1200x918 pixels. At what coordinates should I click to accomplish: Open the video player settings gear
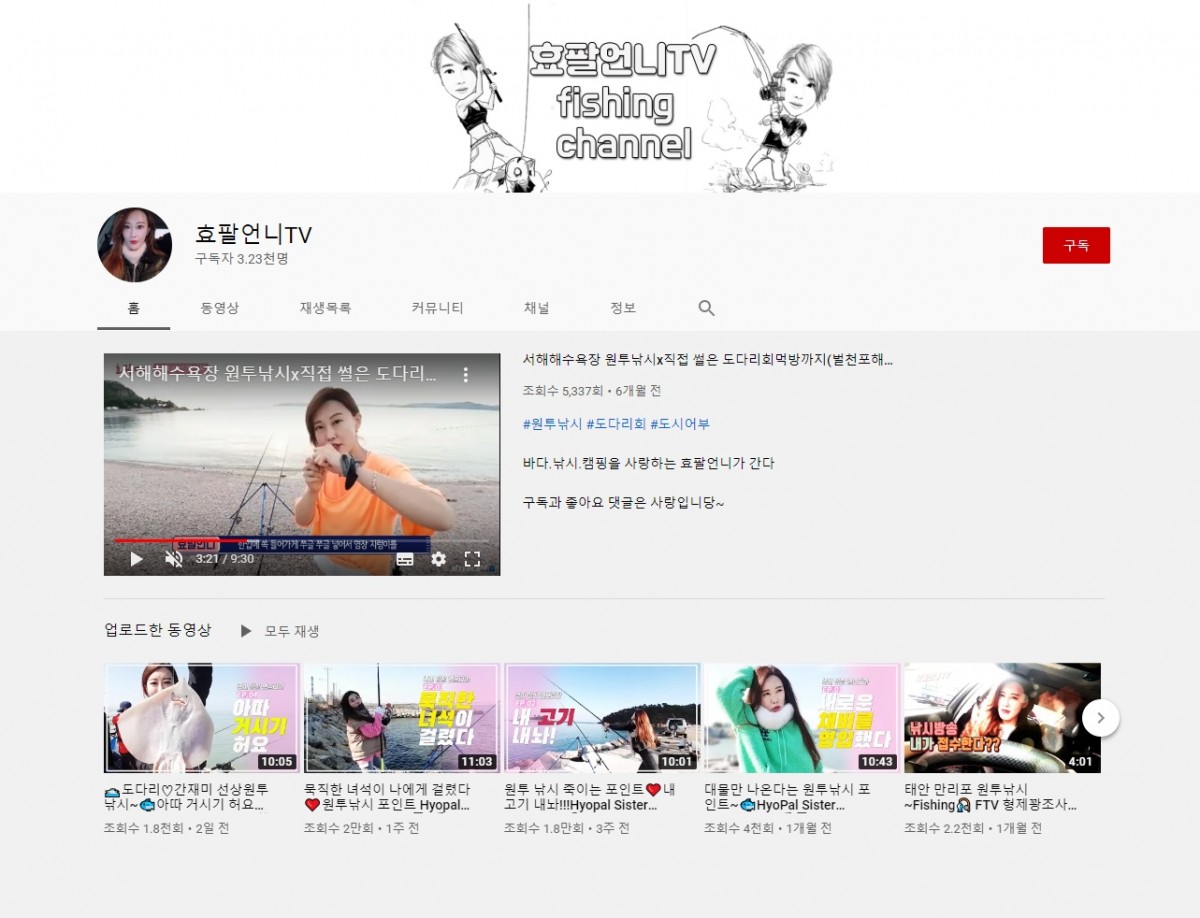(438, 559)
